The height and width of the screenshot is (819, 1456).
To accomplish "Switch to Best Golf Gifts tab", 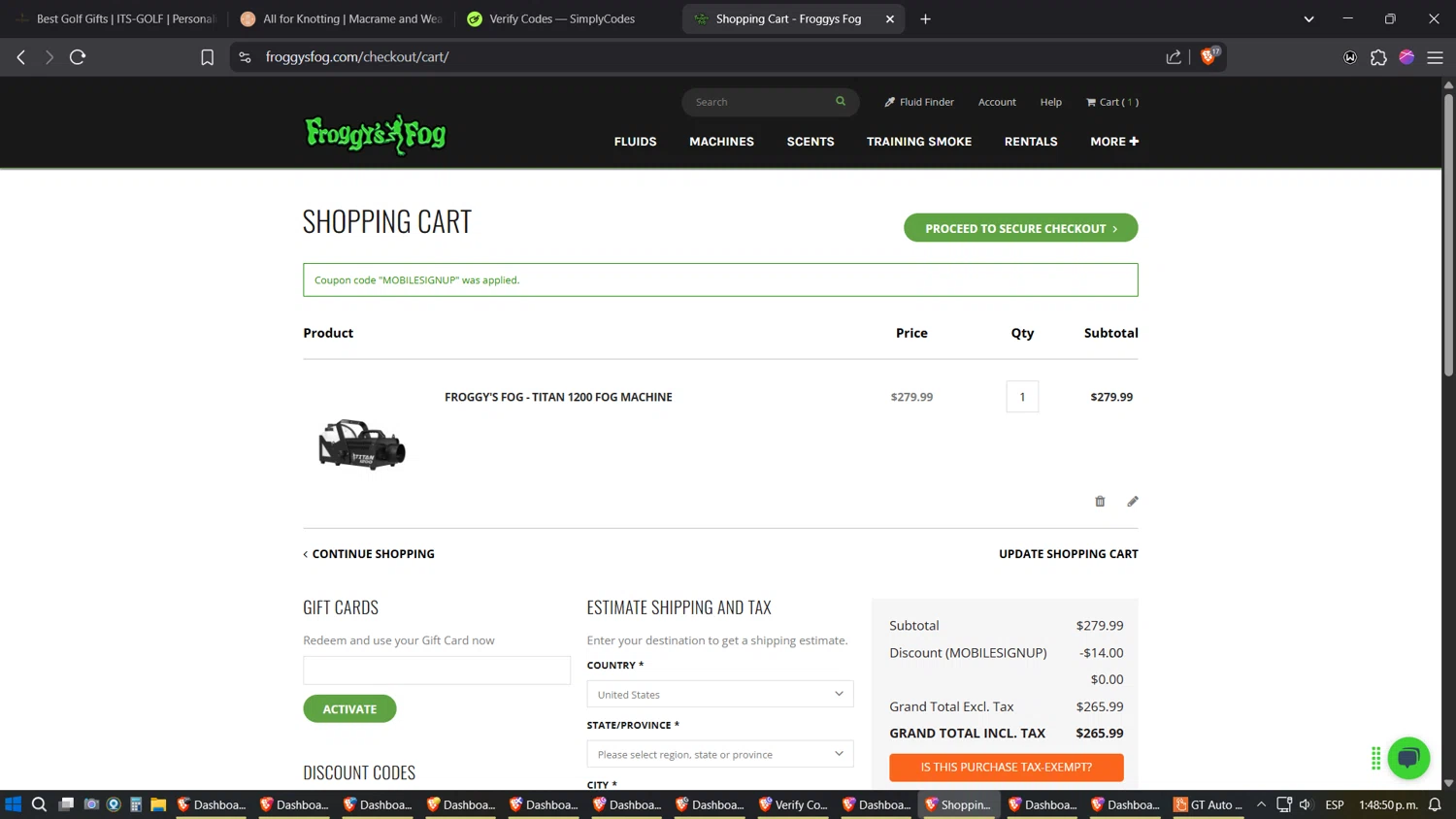I will pos(116,18).
